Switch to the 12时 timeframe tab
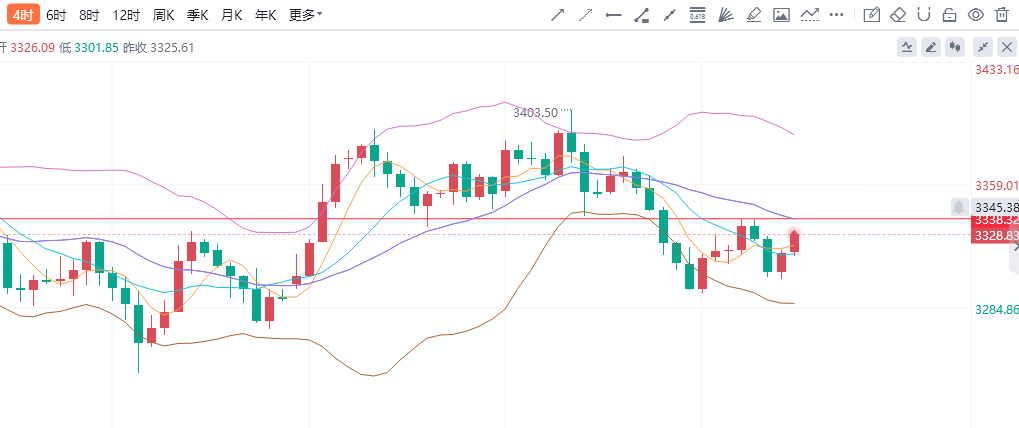1019x428 pixels. [126, 16]
